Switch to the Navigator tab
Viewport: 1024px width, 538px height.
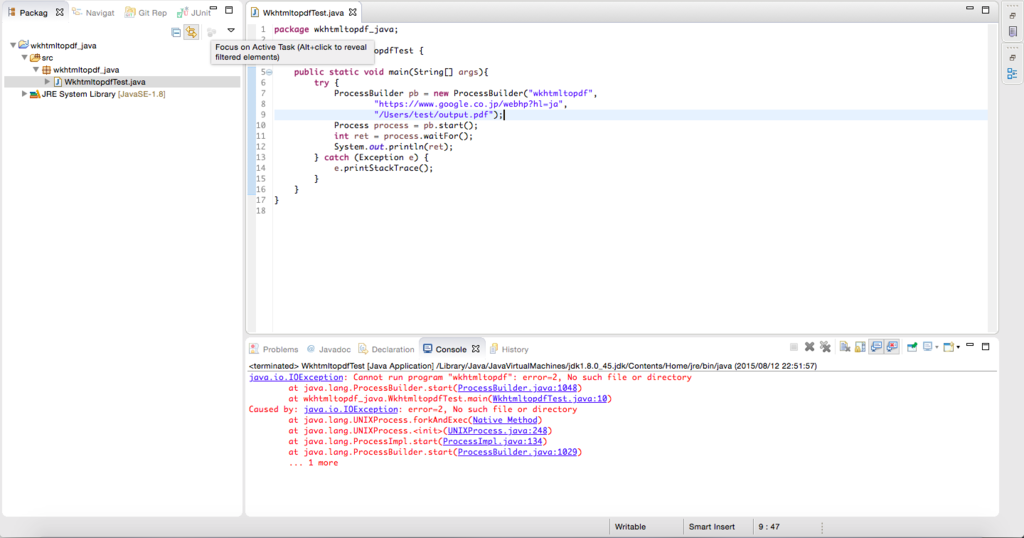click(93, 12)
